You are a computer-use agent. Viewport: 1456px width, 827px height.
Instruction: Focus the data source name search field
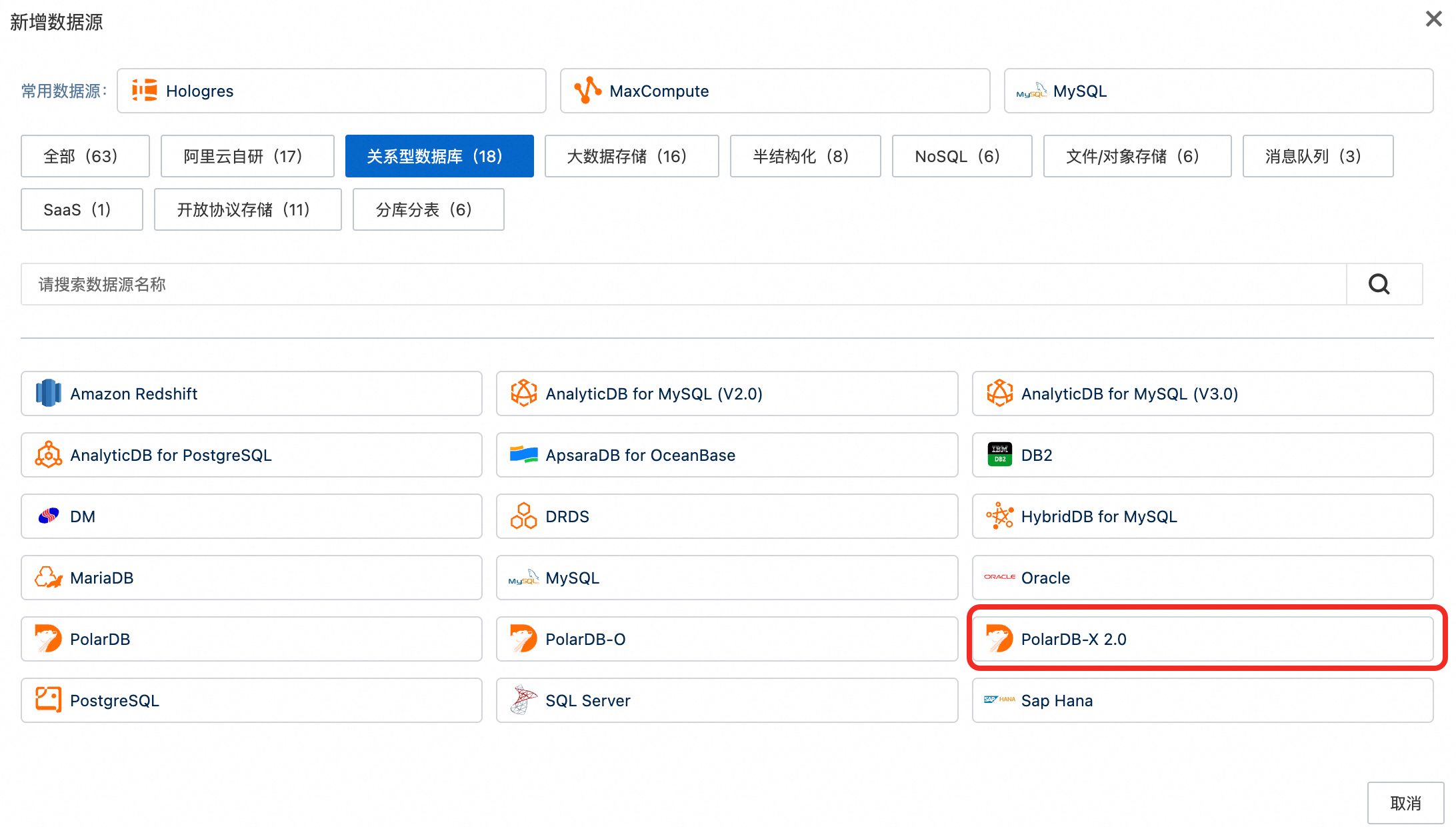click(683, 284)
